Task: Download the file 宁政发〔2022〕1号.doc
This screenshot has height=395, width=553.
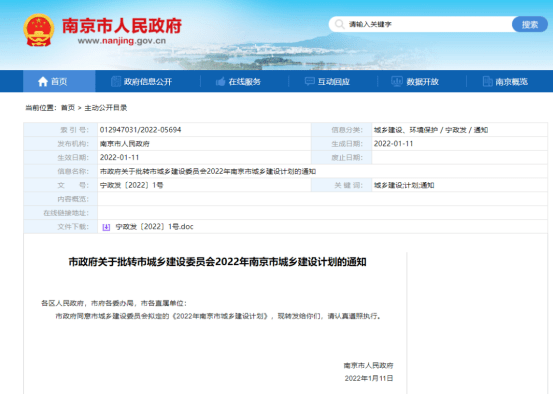Action: [154, 227]
